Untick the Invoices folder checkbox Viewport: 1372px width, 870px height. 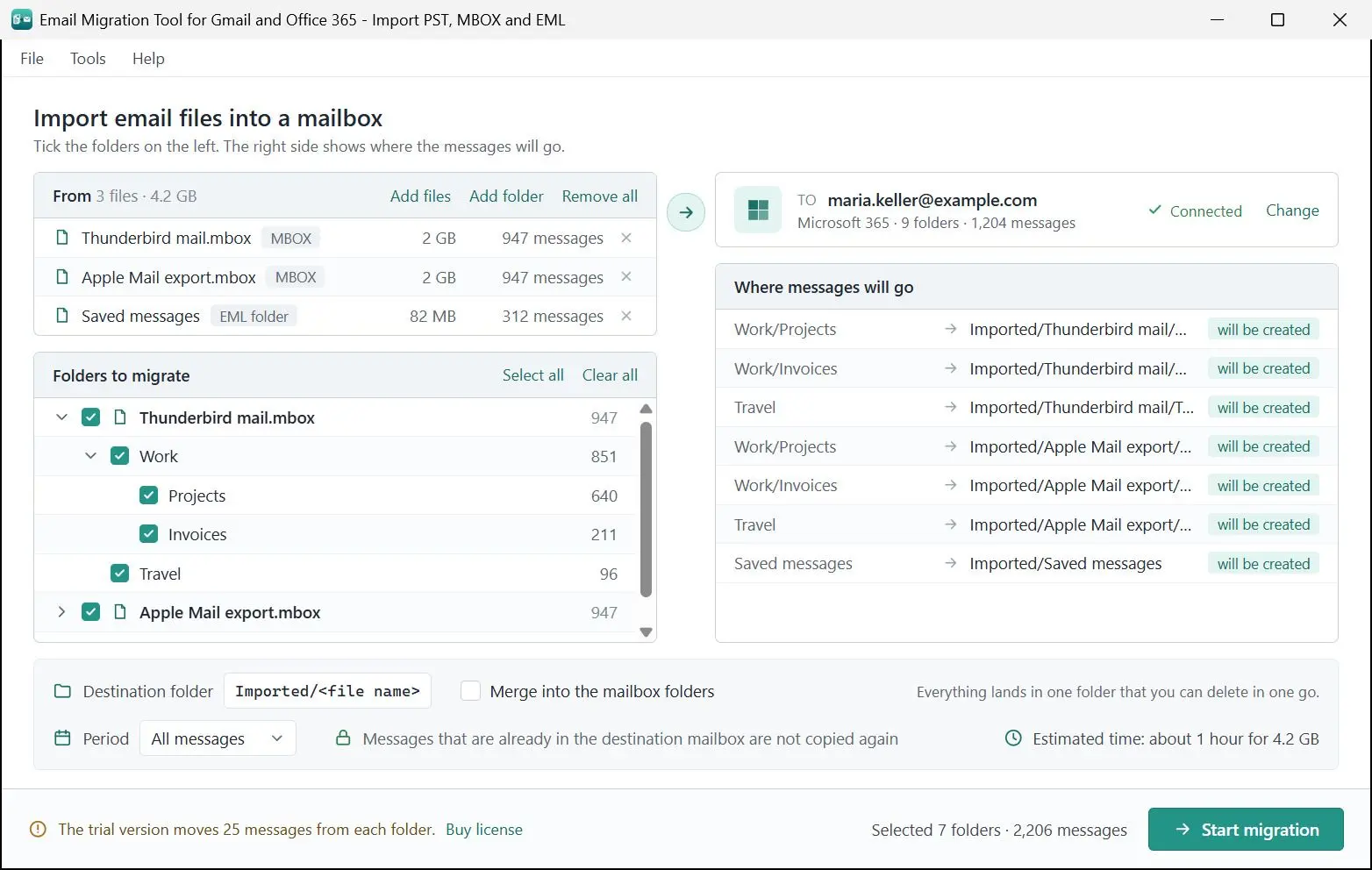(x=149, y=534)
